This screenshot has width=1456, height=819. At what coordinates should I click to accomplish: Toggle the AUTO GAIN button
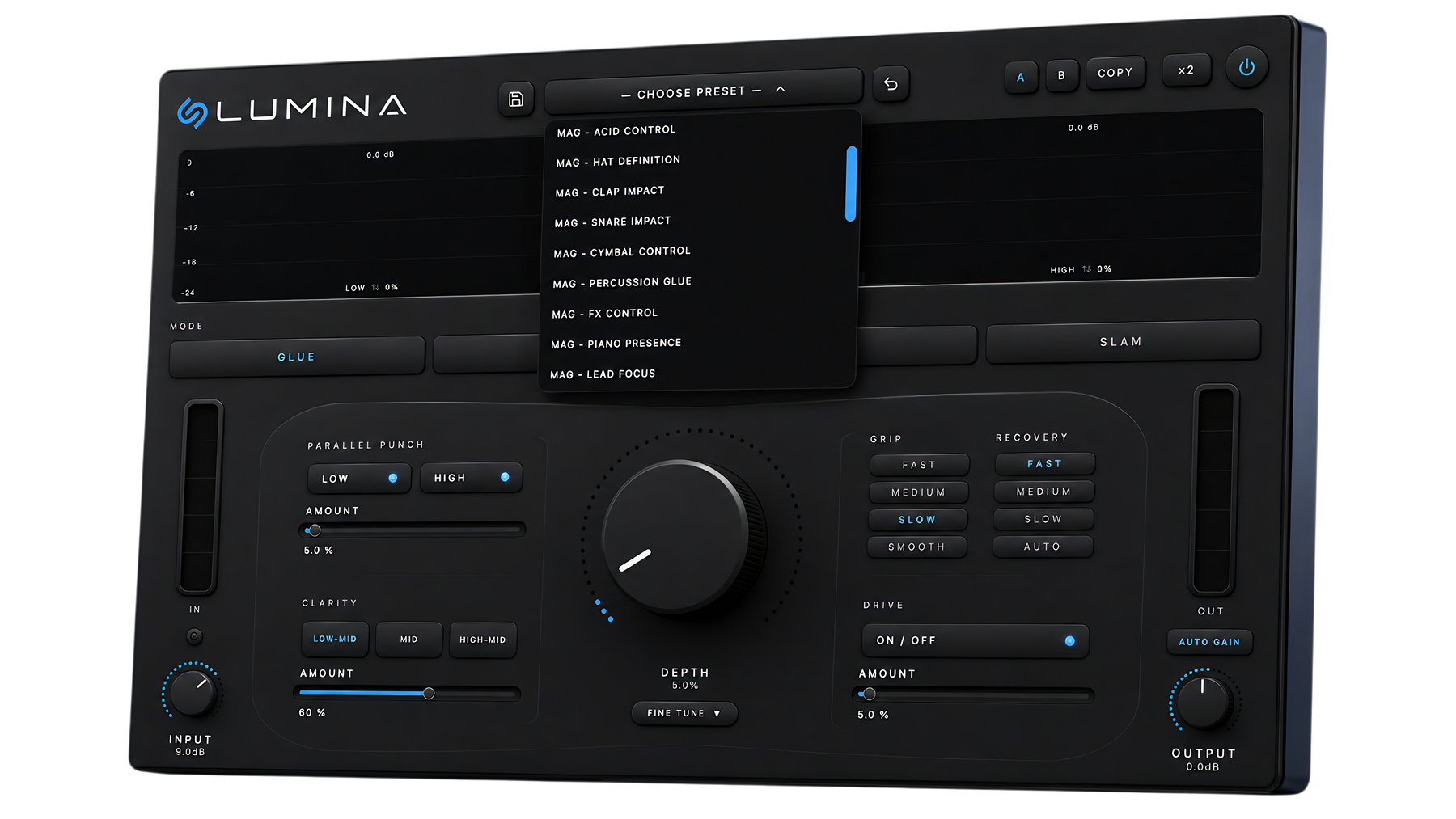(1209, 642)
